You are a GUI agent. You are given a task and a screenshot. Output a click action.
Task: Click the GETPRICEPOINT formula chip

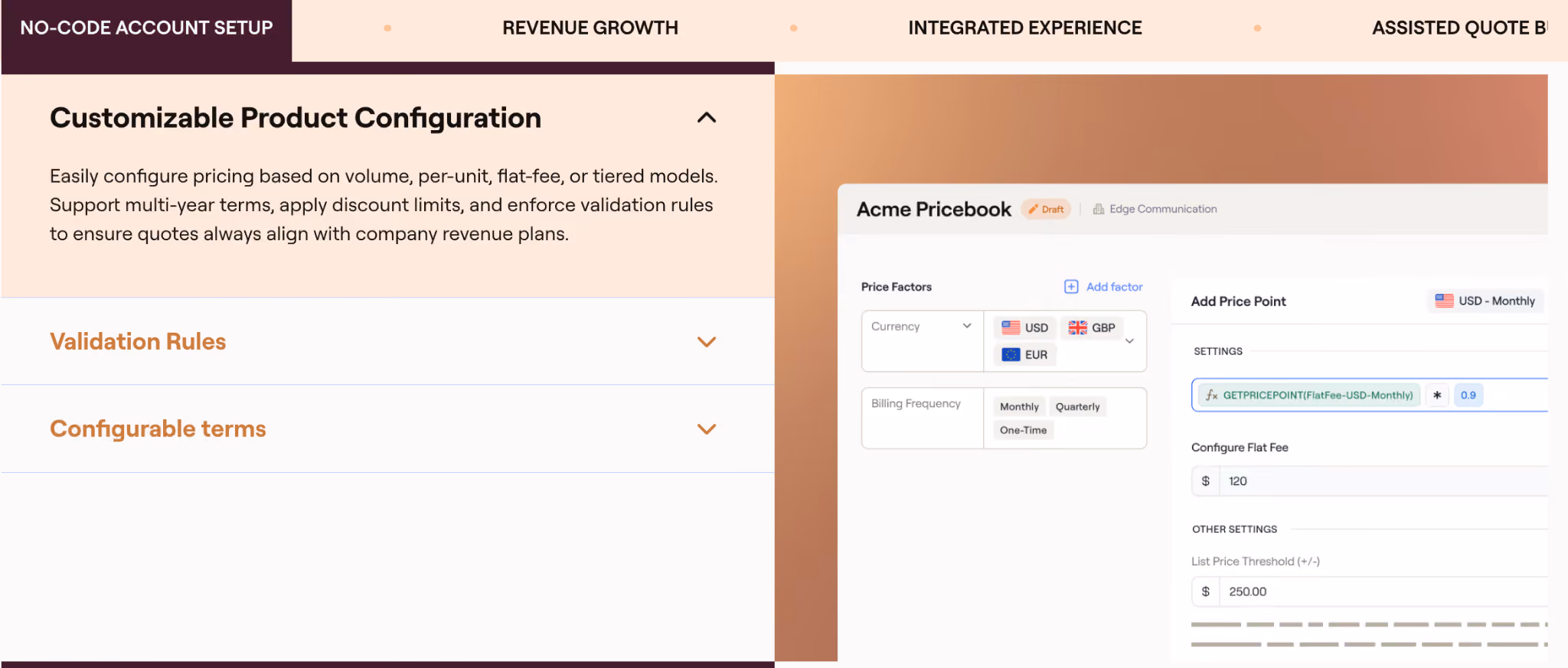pyautogui.click(x=1309, y=395)
